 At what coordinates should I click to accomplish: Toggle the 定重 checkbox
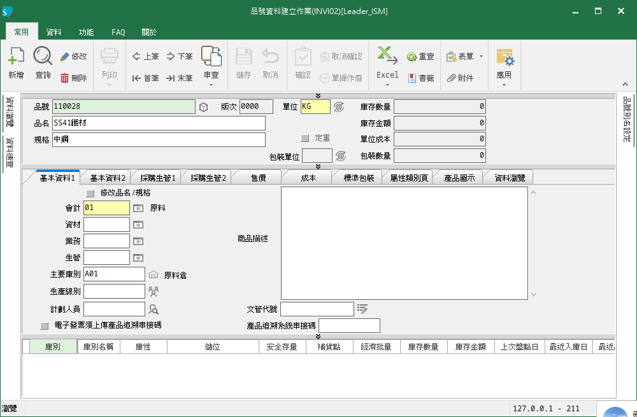pos(305,138)
